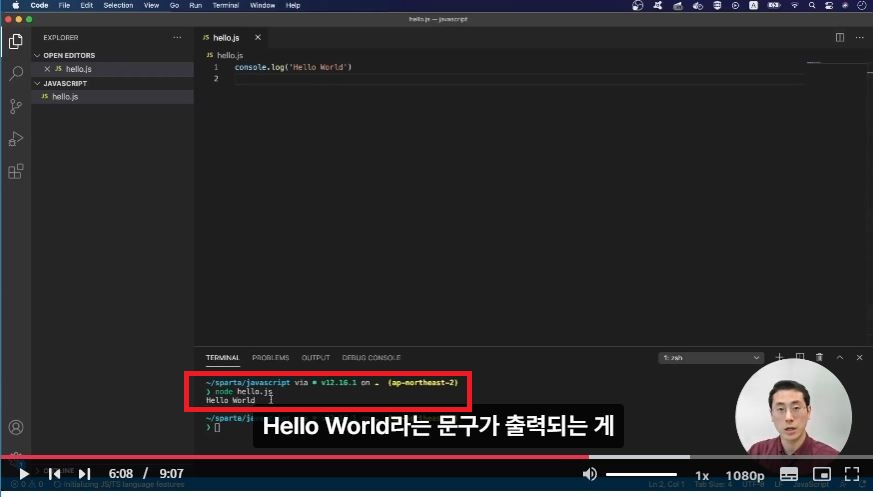Open the View menu

(151, 6)
